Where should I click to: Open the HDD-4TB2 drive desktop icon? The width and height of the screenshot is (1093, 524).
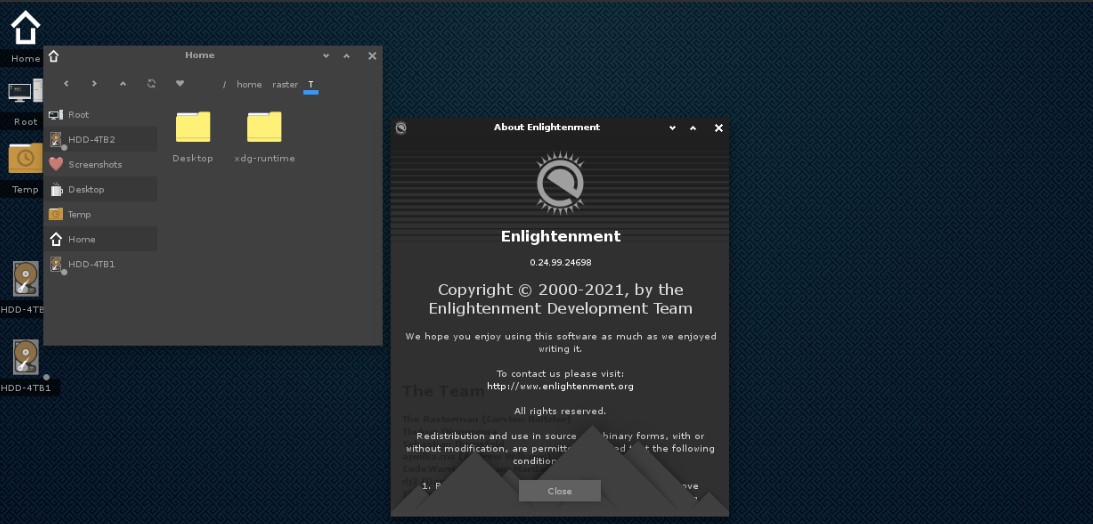(26, 279)
